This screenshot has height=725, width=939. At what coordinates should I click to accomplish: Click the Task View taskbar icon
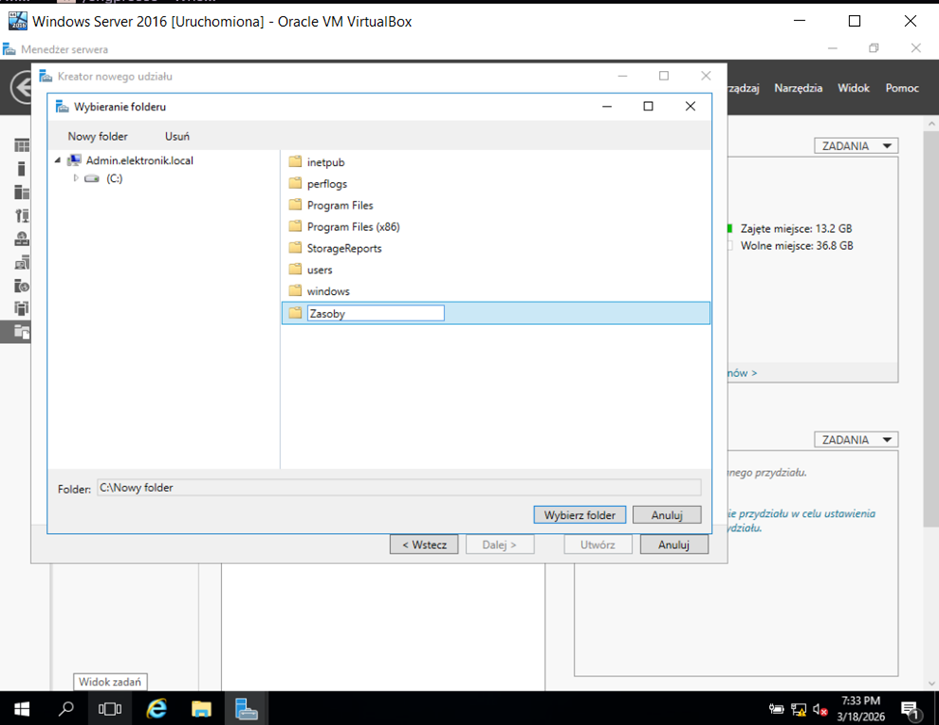(110, 709)
